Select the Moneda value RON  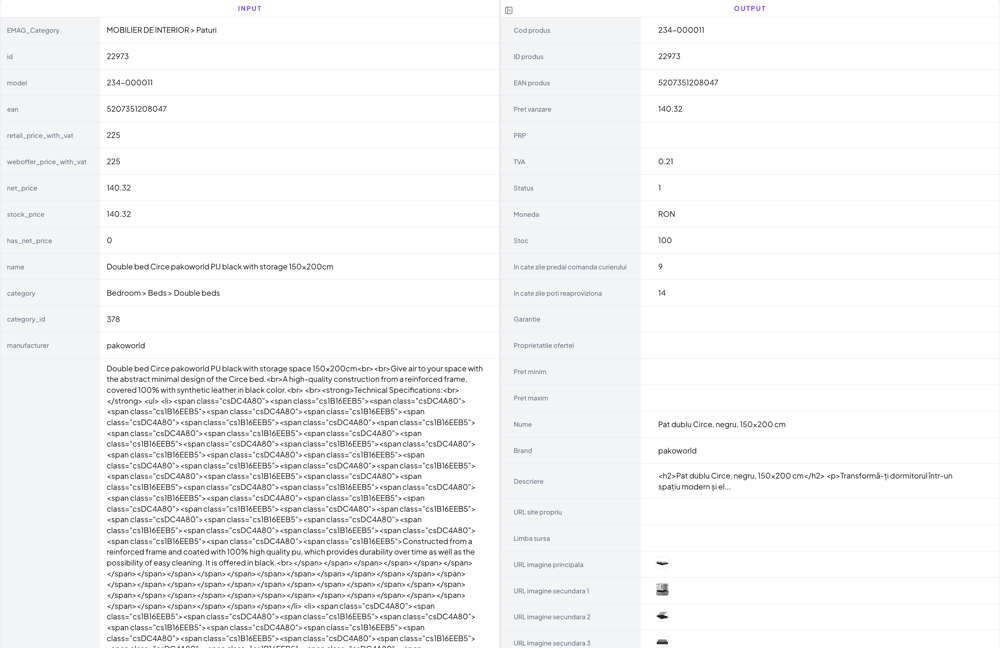(666, 214)
